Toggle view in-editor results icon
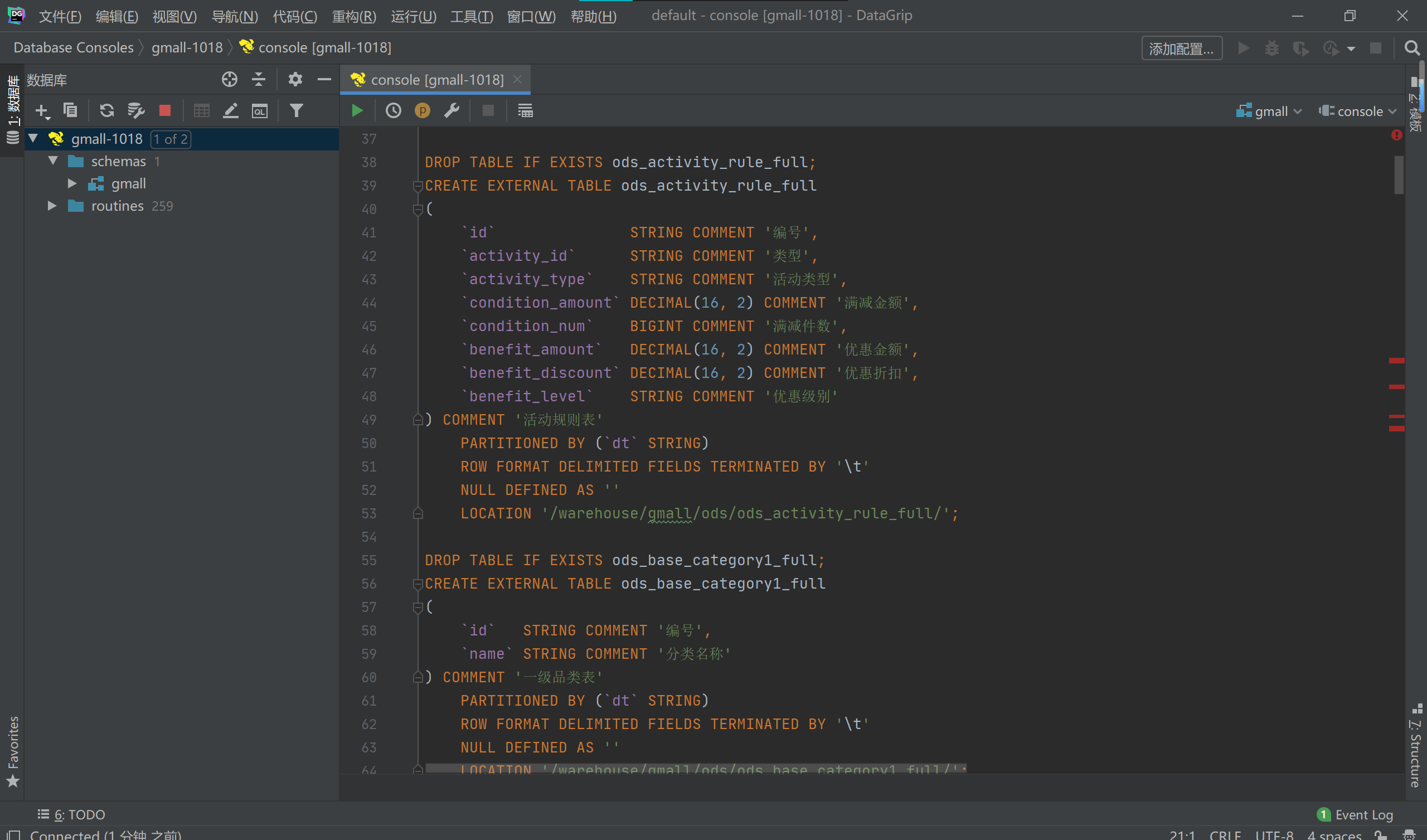Image resolution: width=1427 pixels, height=840 pixels. coord(525,110)
